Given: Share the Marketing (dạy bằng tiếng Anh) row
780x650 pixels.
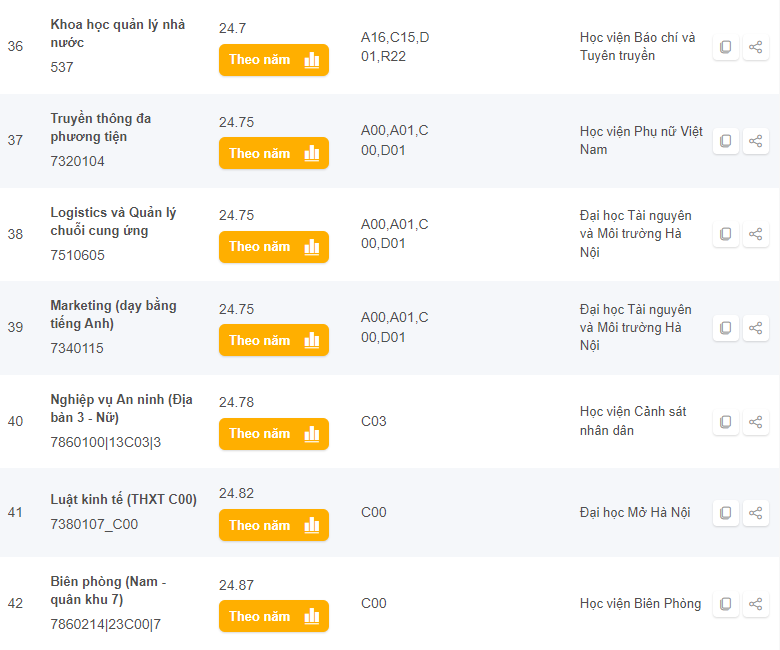Looking at the screenshot, I should pos(756,327).
